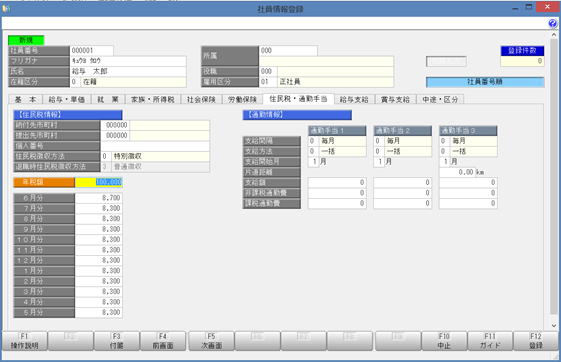Open F11 ガイド button
561x362 pixels.
point(490,341)
